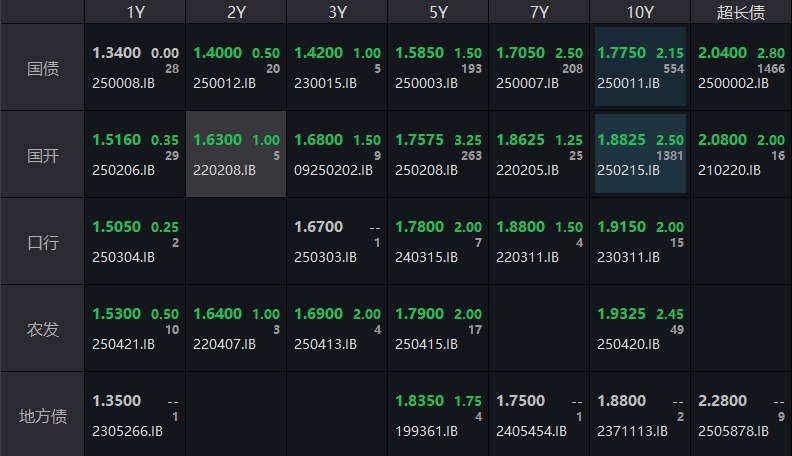Image resolution: width=792 pixels, height=456 pixels.
Task: Select the 国债 row header
Action: click(x=42, y=68)
